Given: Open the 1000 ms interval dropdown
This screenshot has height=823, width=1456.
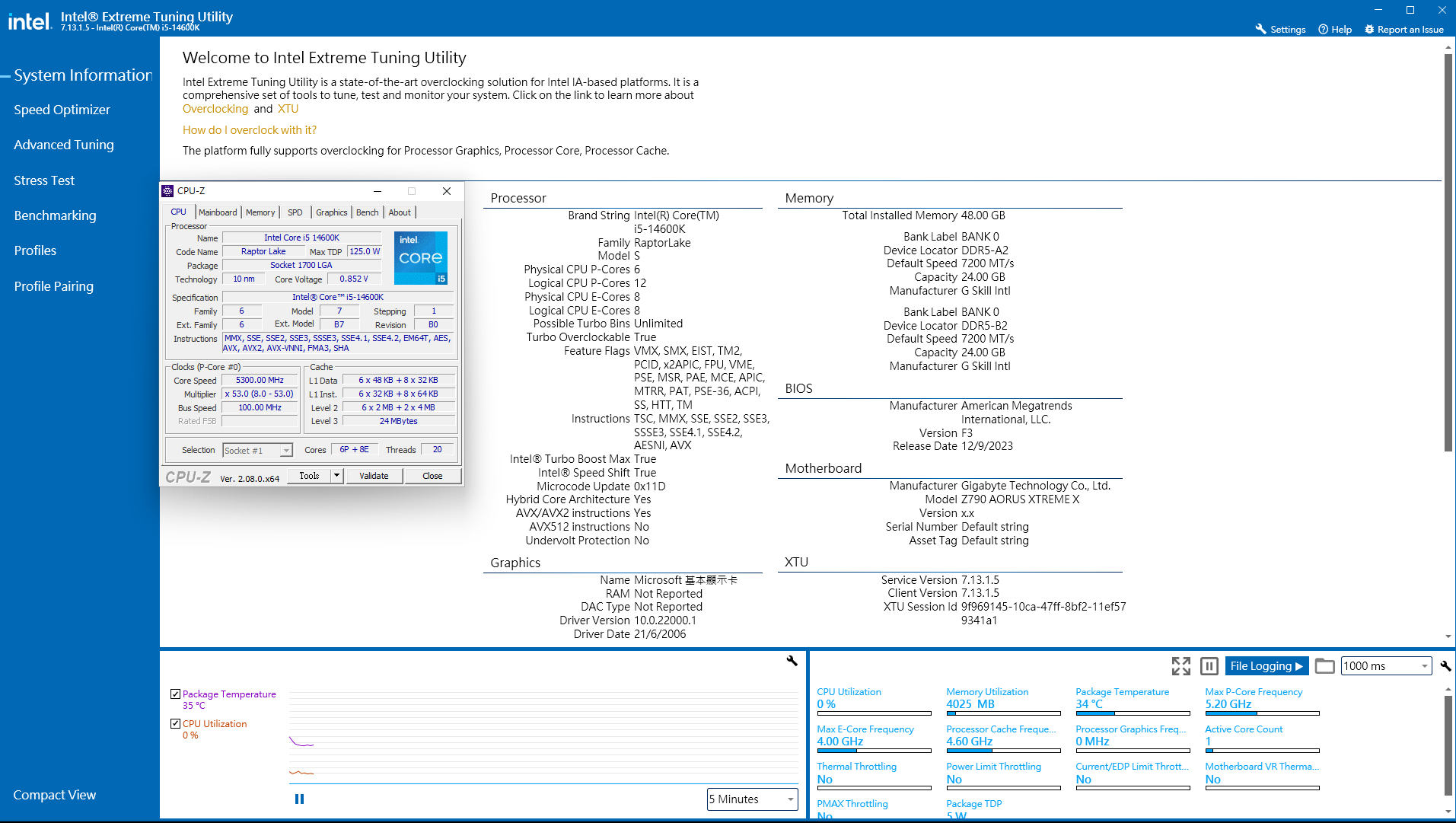Looking at the screenshot, I should tap(1386, 666).
